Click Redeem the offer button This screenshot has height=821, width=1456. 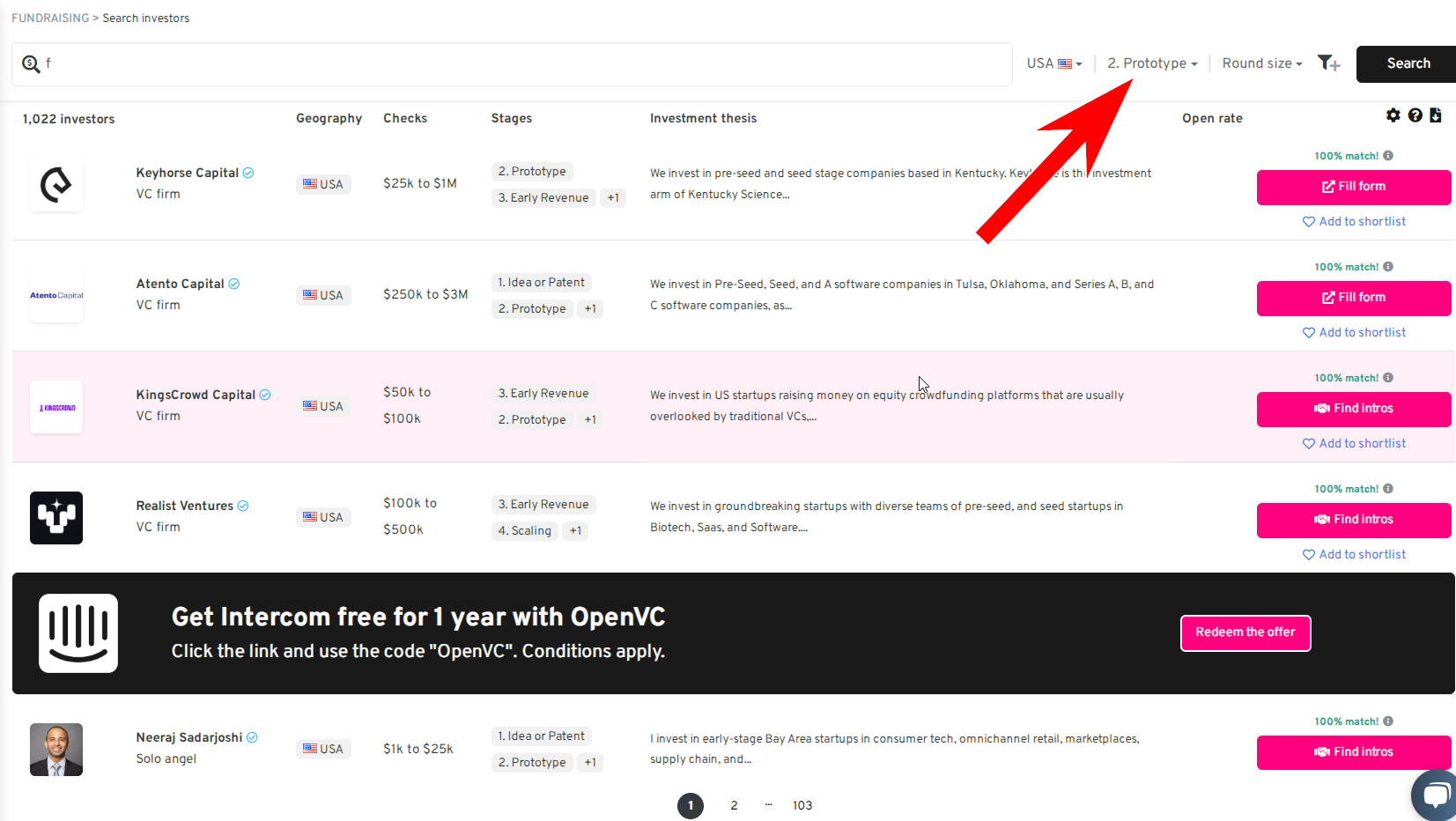[1245, 632]
